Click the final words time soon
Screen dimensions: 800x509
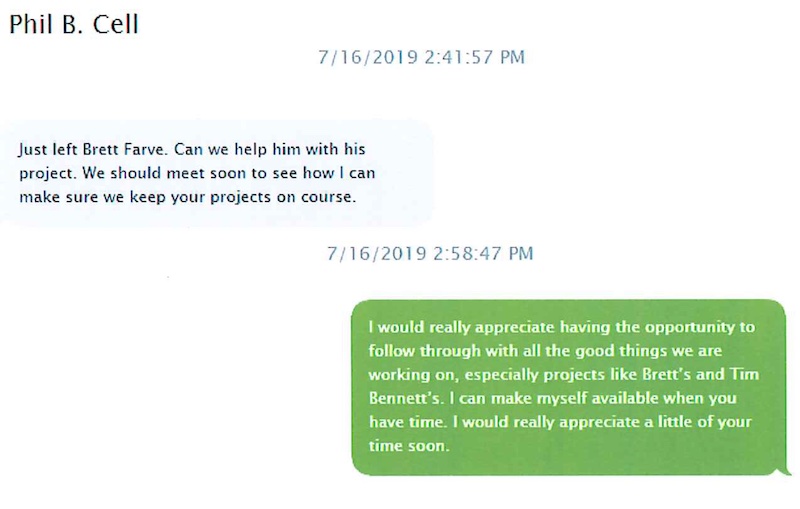pyautogui.click(x=409, y=446)
